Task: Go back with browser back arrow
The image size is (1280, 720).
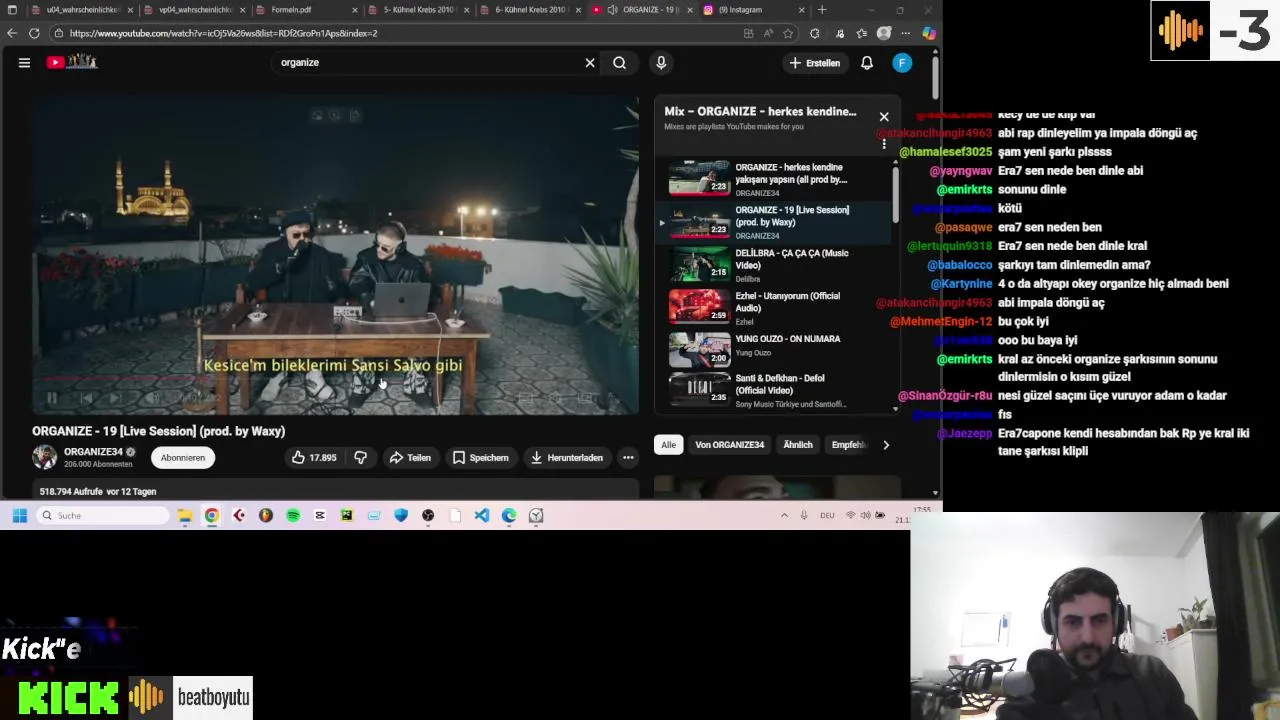Action: pyautogui.click(x=12, y=33)
